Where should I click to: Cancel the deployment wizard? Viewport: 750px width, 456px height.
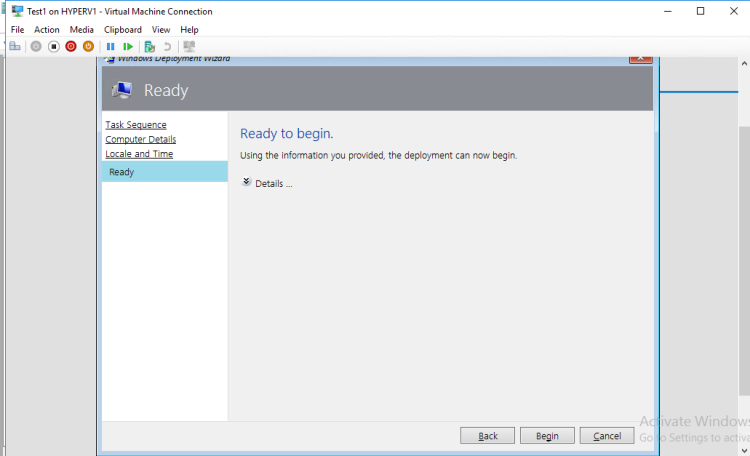point(607,436)
